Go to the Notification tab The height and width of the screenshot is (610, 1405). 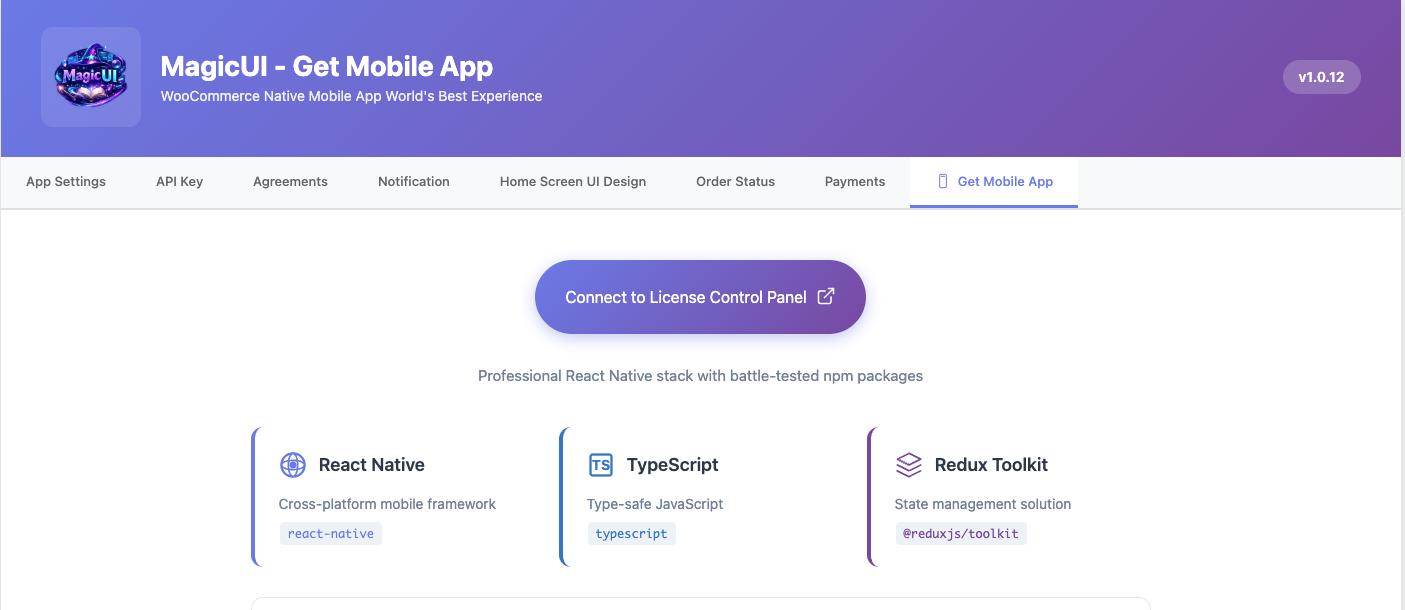[414, 182]
